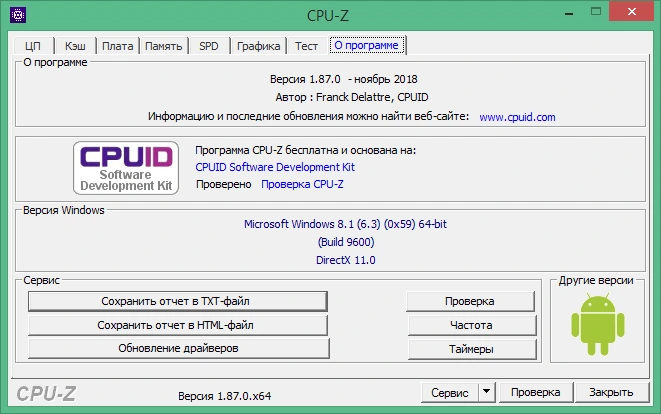Click the bottom Сервис button
Image resolution: width=661 pixels, height=414 pixels.
[x=449, y=392]
